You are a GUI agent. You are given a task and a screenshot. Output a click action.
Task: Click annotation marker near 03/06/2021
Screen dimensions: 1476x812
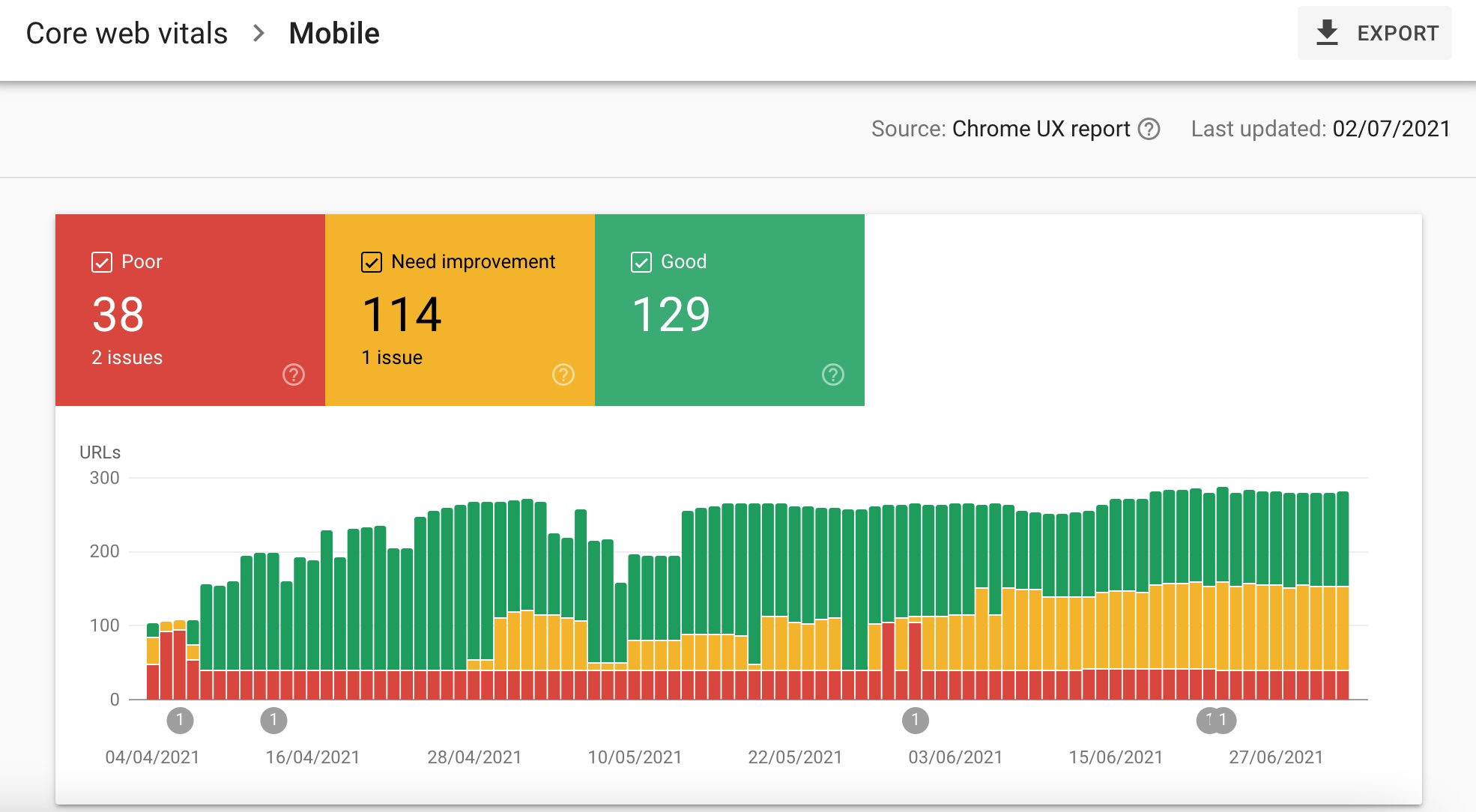pos(915,721)
